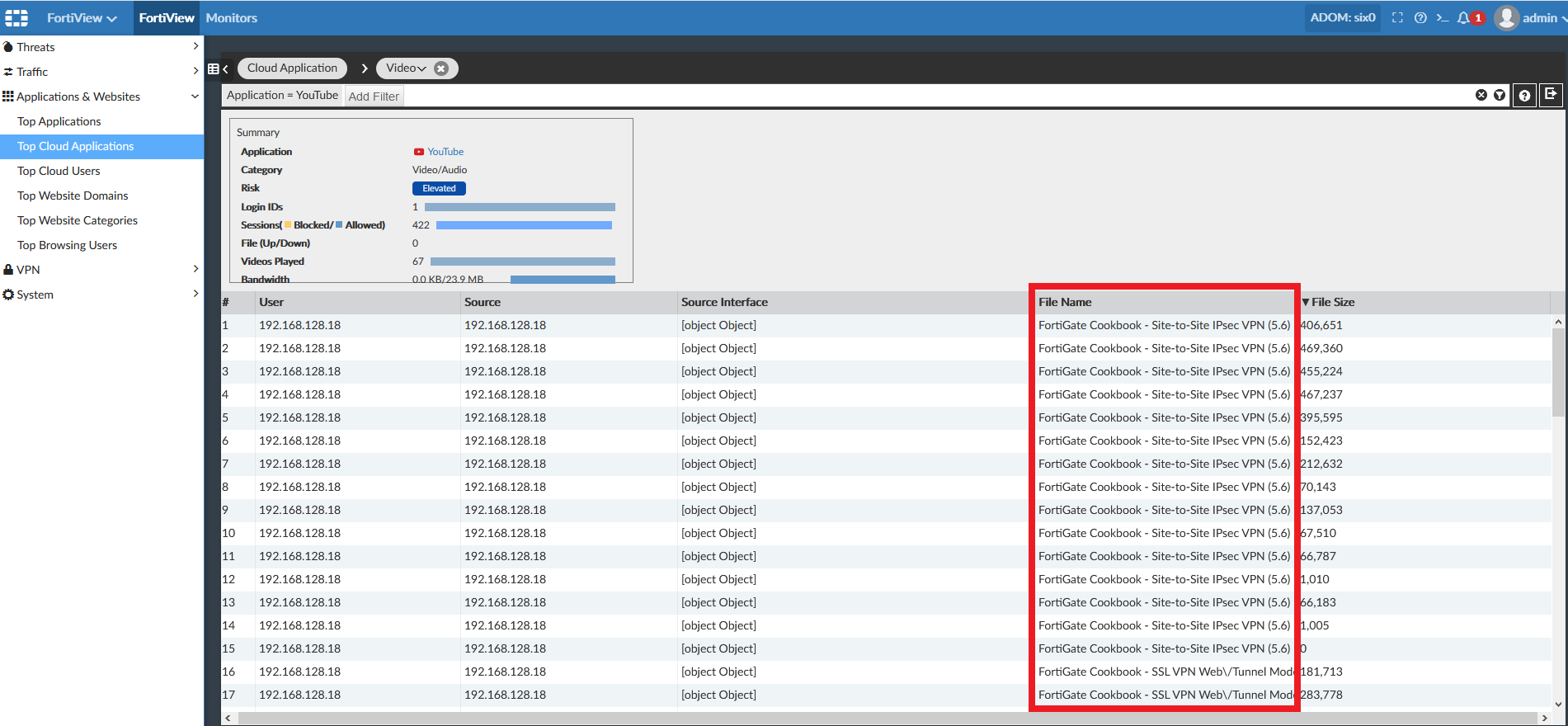Switch to the FortiView tab
The height and width of the screenshot is (726, 1568).
[167, 17]
